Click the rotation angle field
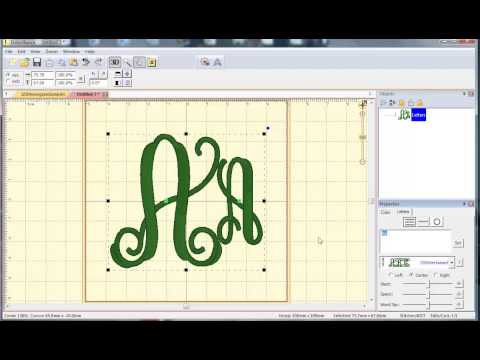 [x=98, y=83]
